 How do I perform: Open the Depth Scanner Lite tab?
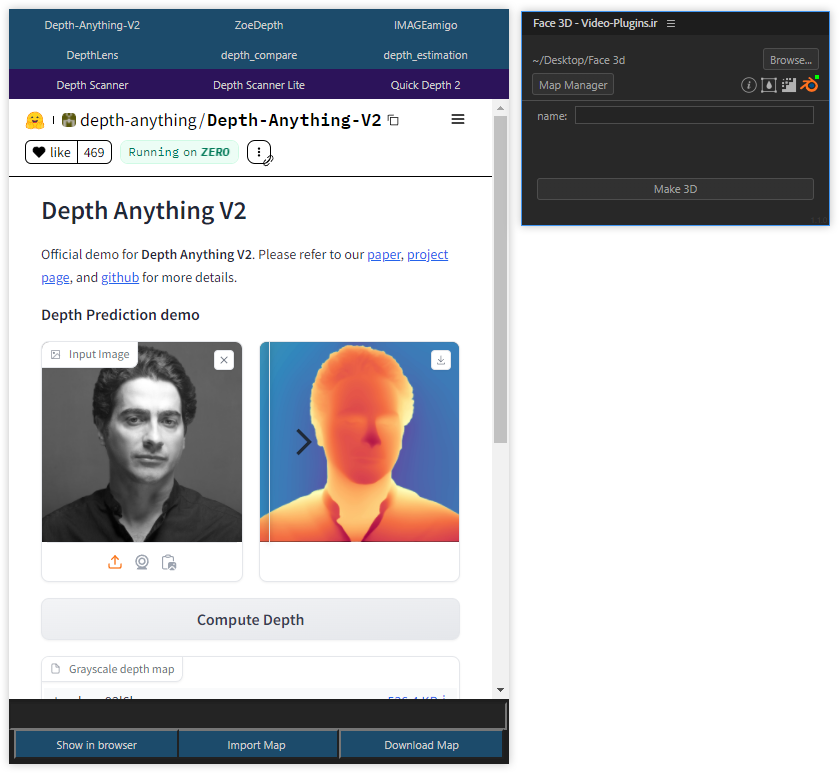coord(259,85)
